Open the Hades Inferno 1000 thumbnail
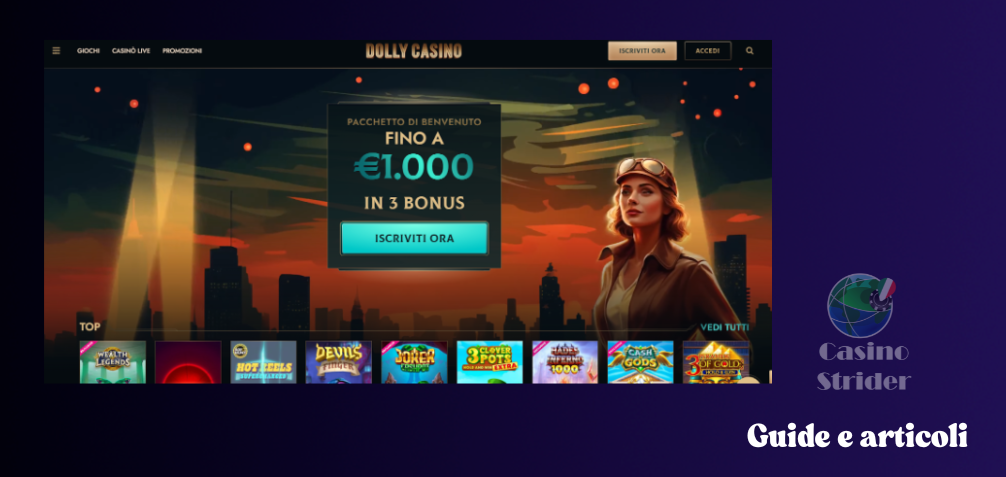This screenshot has width=1006, height=477. pos(565,362)
